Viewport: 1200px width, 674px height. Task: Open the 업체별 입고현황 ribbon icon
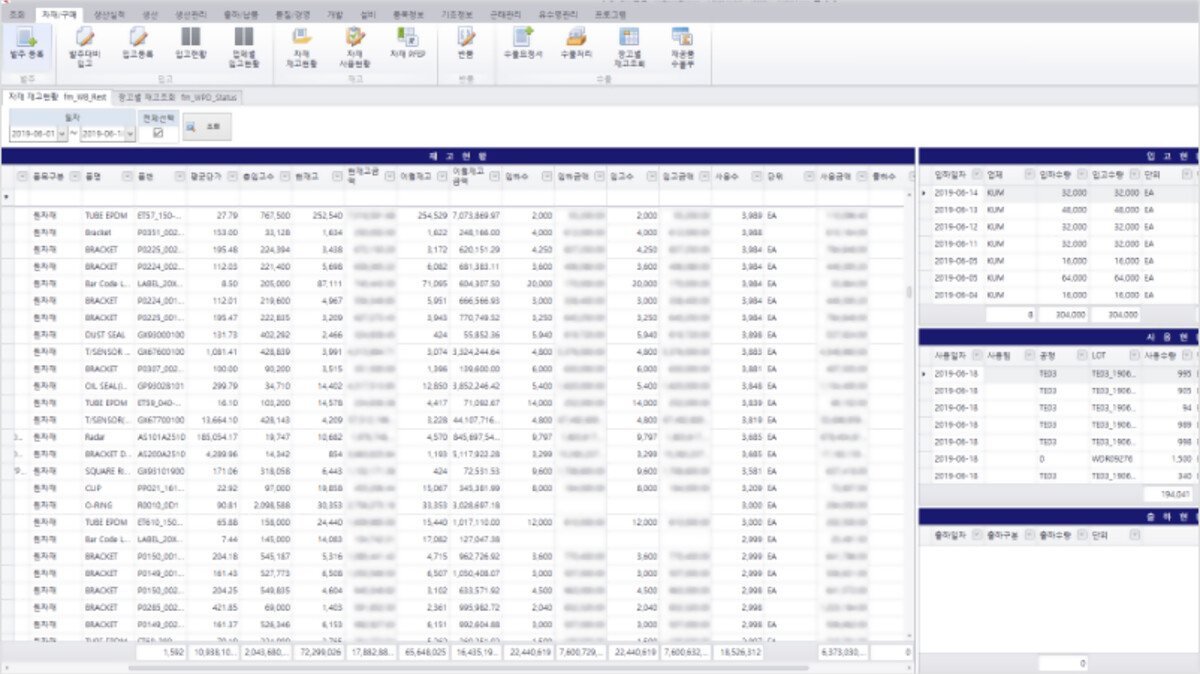(x=244, y=47)
